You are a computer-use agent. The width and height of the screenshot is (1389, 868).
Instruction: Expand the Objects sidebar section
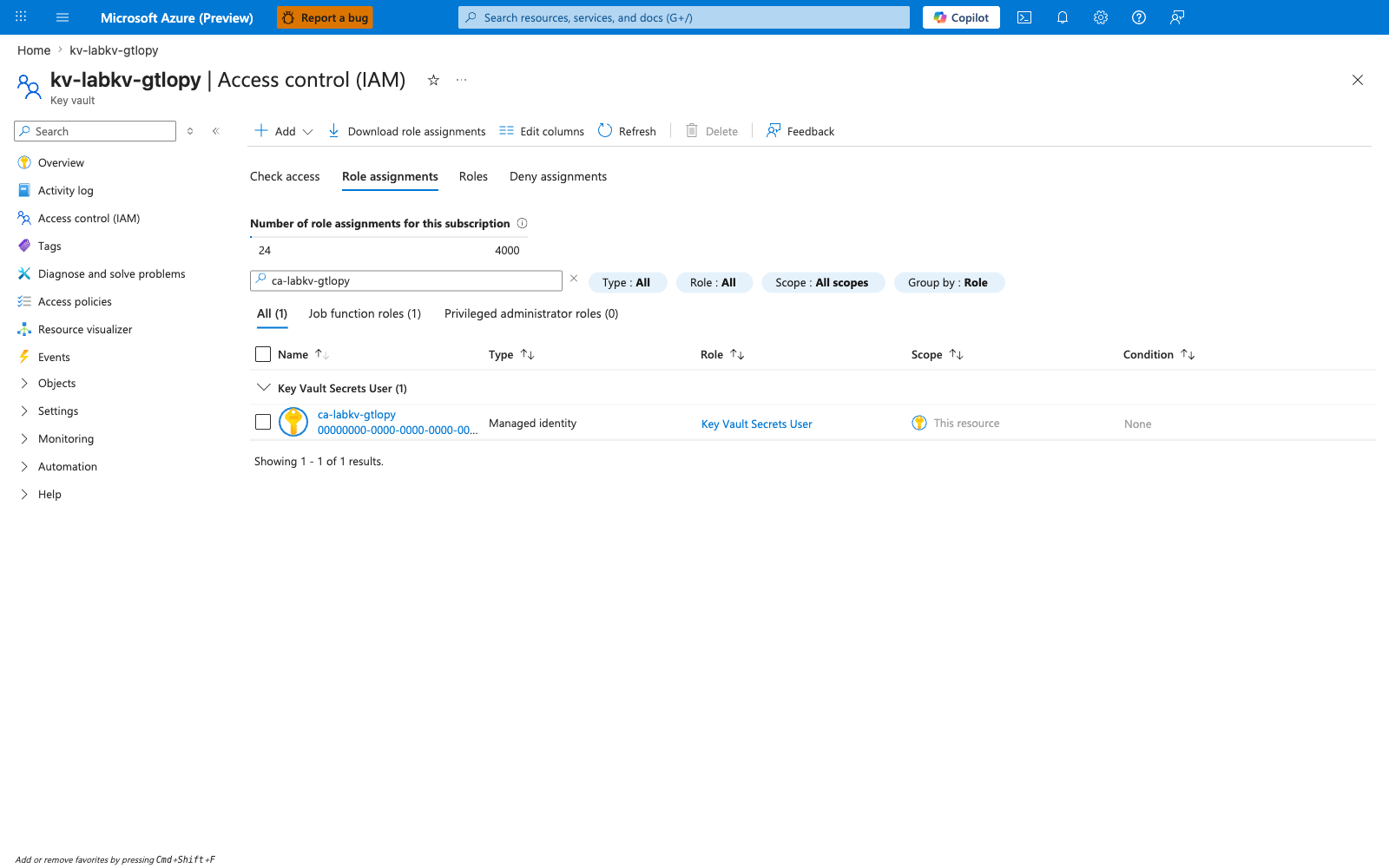pos(24,383)
